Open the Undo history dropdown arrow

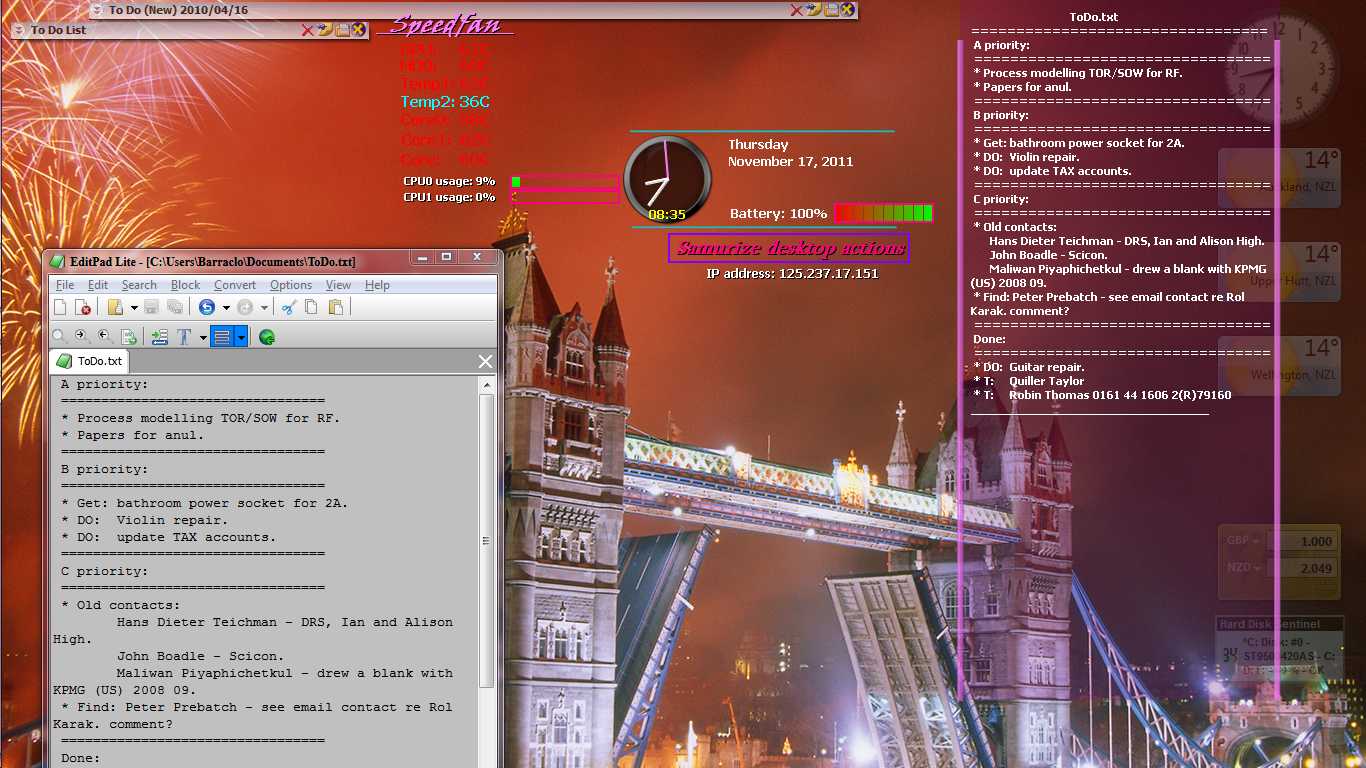(x=226, y=308)
